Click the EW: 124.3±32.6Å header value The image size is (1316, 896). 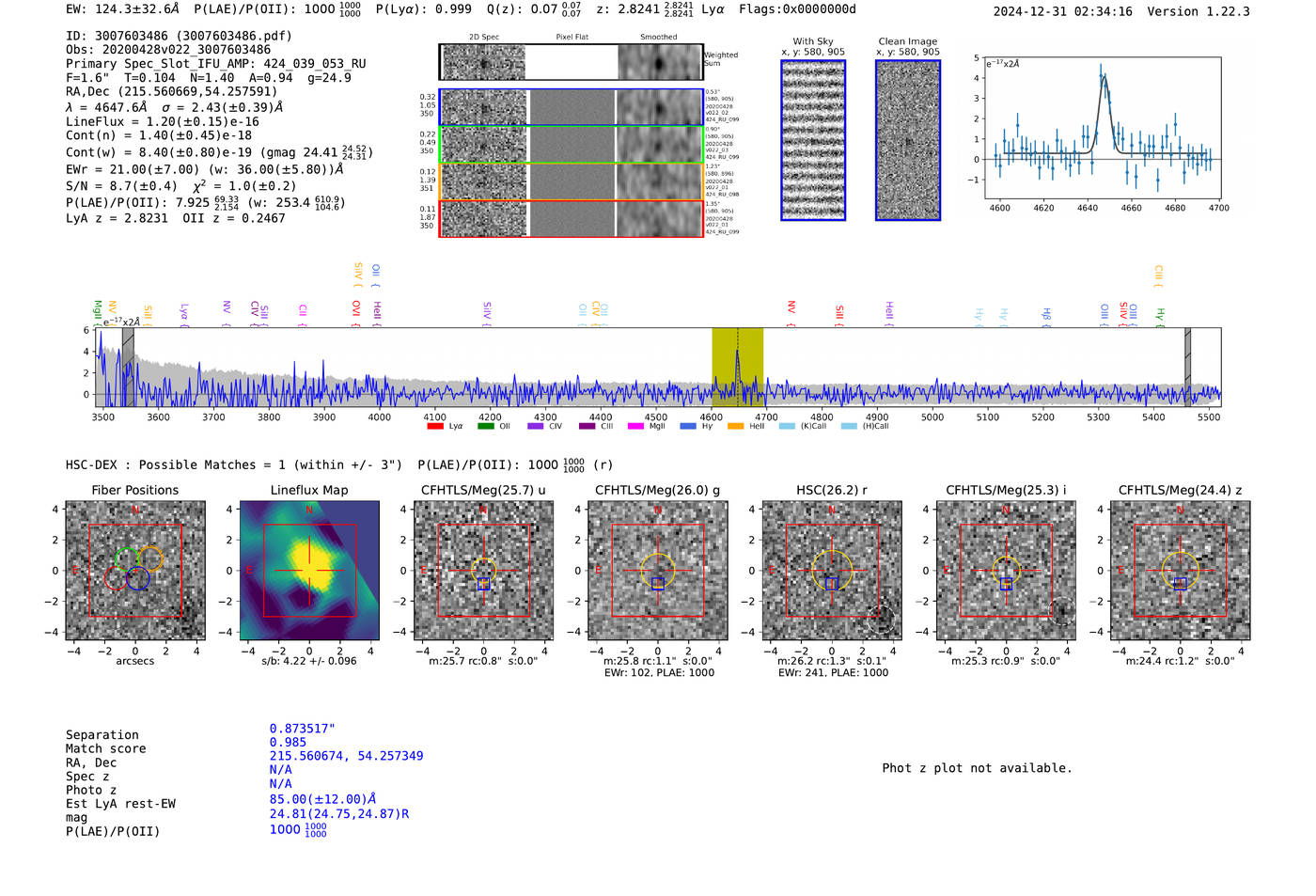(x=122, y=9)
